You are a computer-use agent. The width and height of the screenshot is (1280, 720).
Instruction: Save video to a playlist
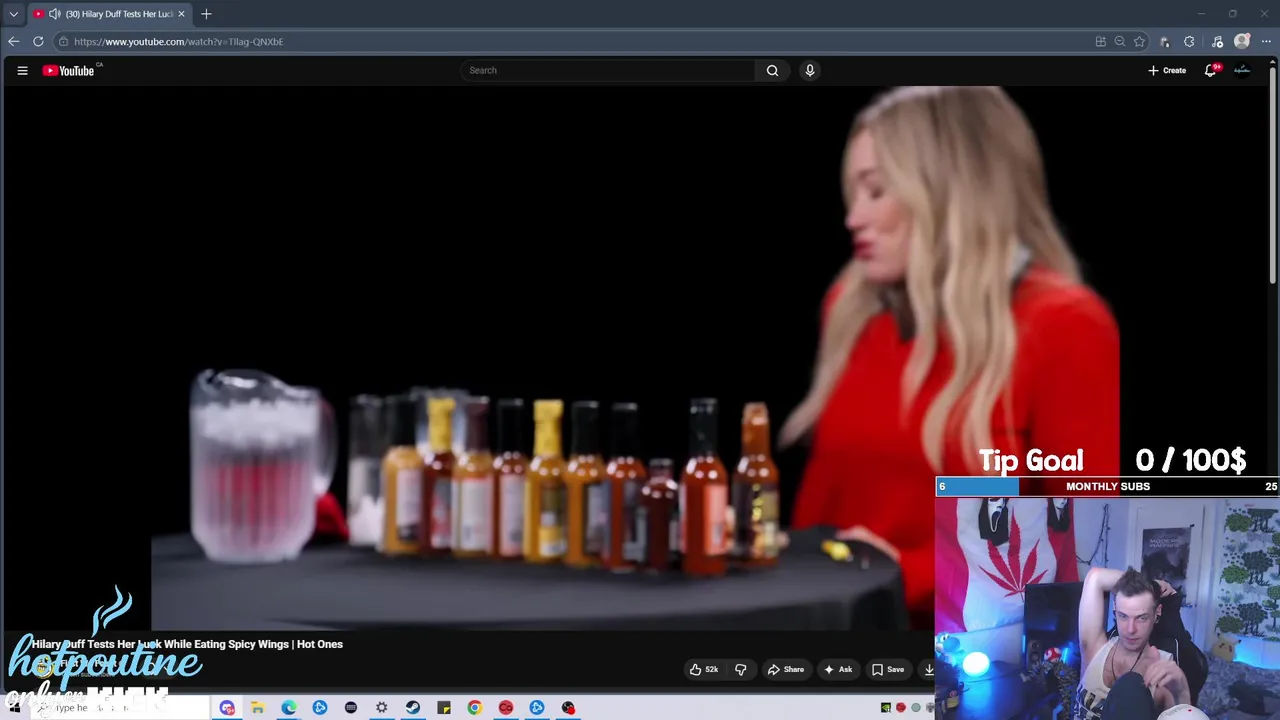click(x=888, y=669)
